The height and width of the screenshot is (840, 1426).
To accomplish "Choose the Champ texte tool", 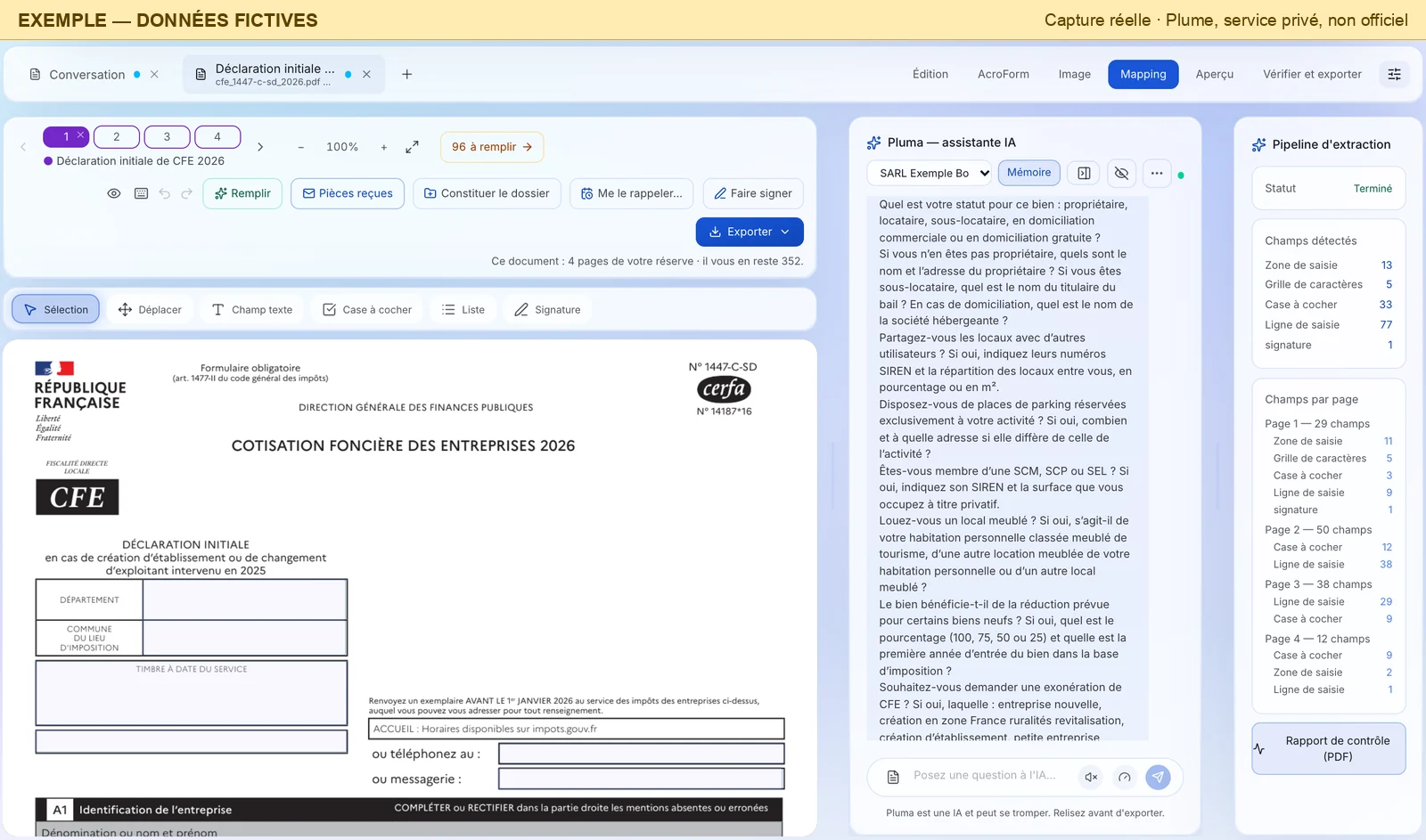I will tap(252, 309).
